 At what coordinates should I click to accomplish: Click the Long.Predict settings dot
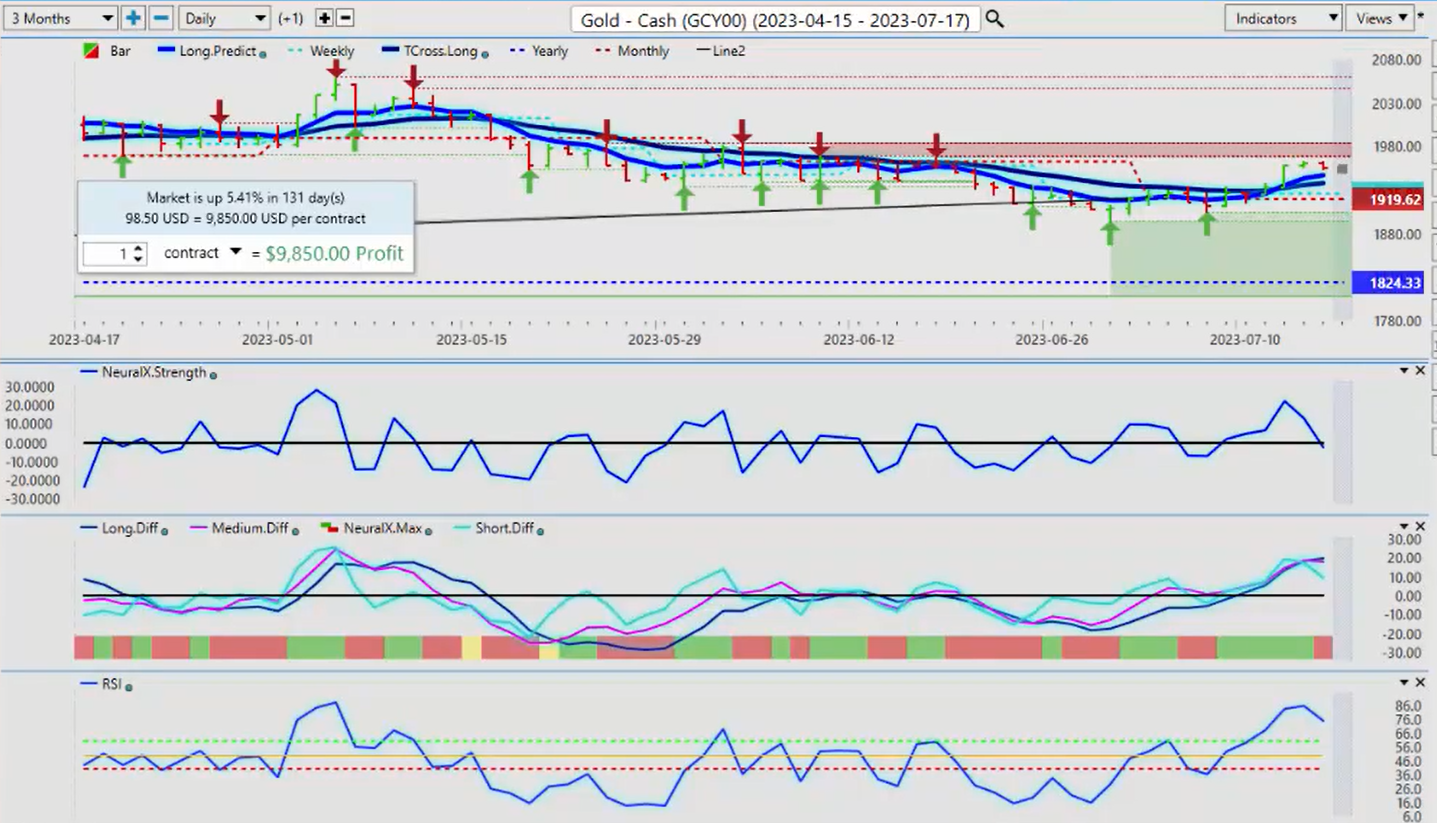pos(263,53)
